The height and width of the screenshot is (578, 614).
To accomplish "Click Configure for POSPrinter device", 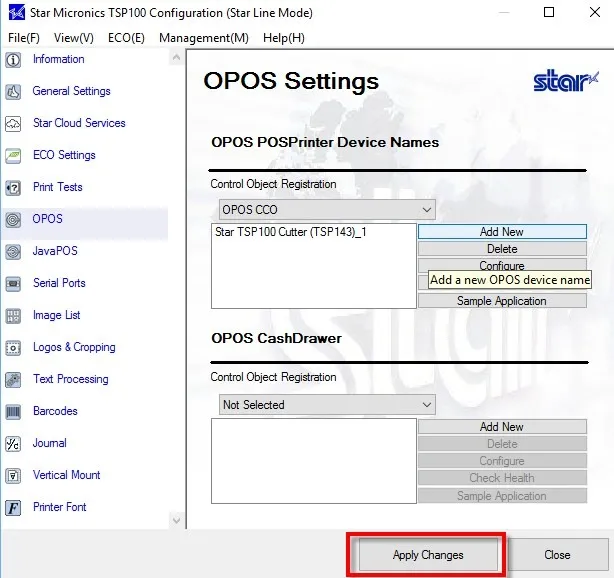I will 502,265.
